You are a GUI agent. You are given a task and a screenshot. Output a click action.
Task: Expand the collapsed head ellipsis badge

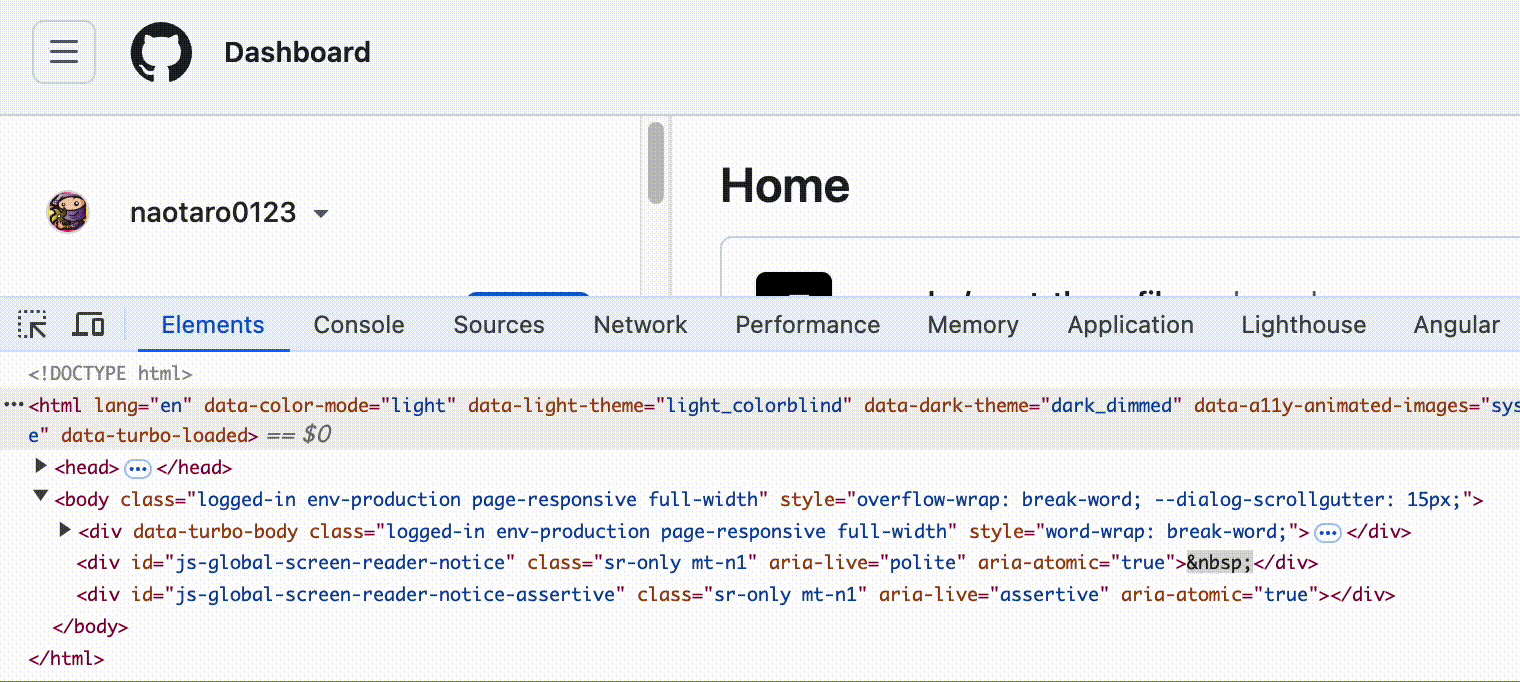pyautogui.click(x=138, y=468)
